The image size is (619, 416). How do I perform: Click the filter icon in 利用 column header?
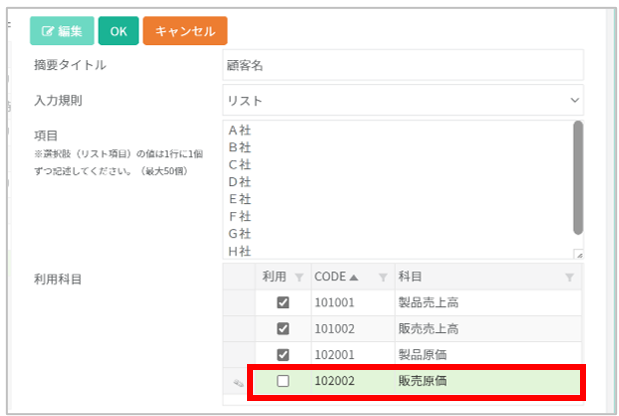point(299,277)
